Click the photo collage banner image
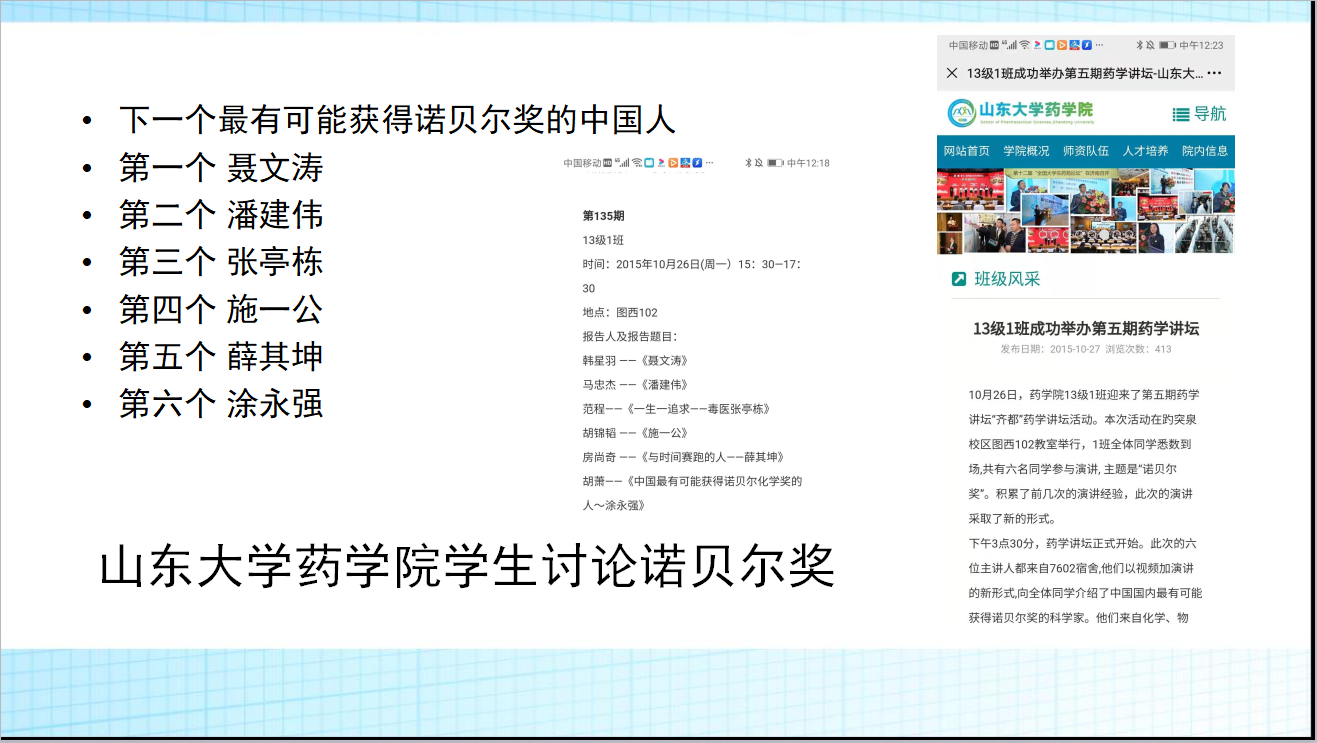 [1085, 210]
